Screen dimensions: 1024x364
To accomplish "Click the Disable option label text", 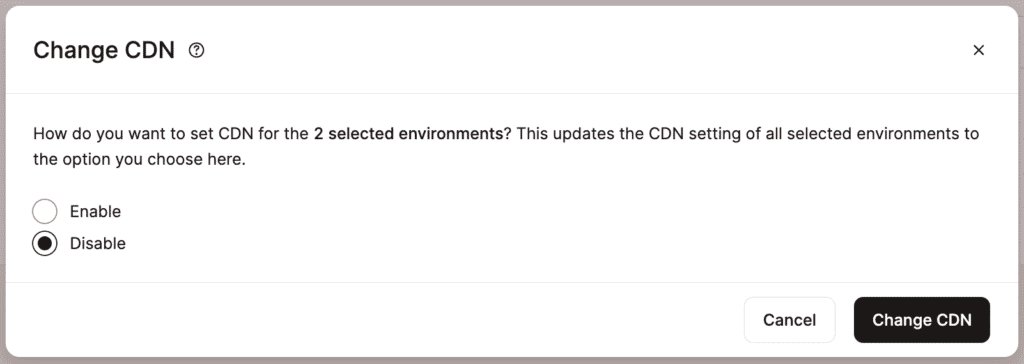I will click(x=98, y=243).
